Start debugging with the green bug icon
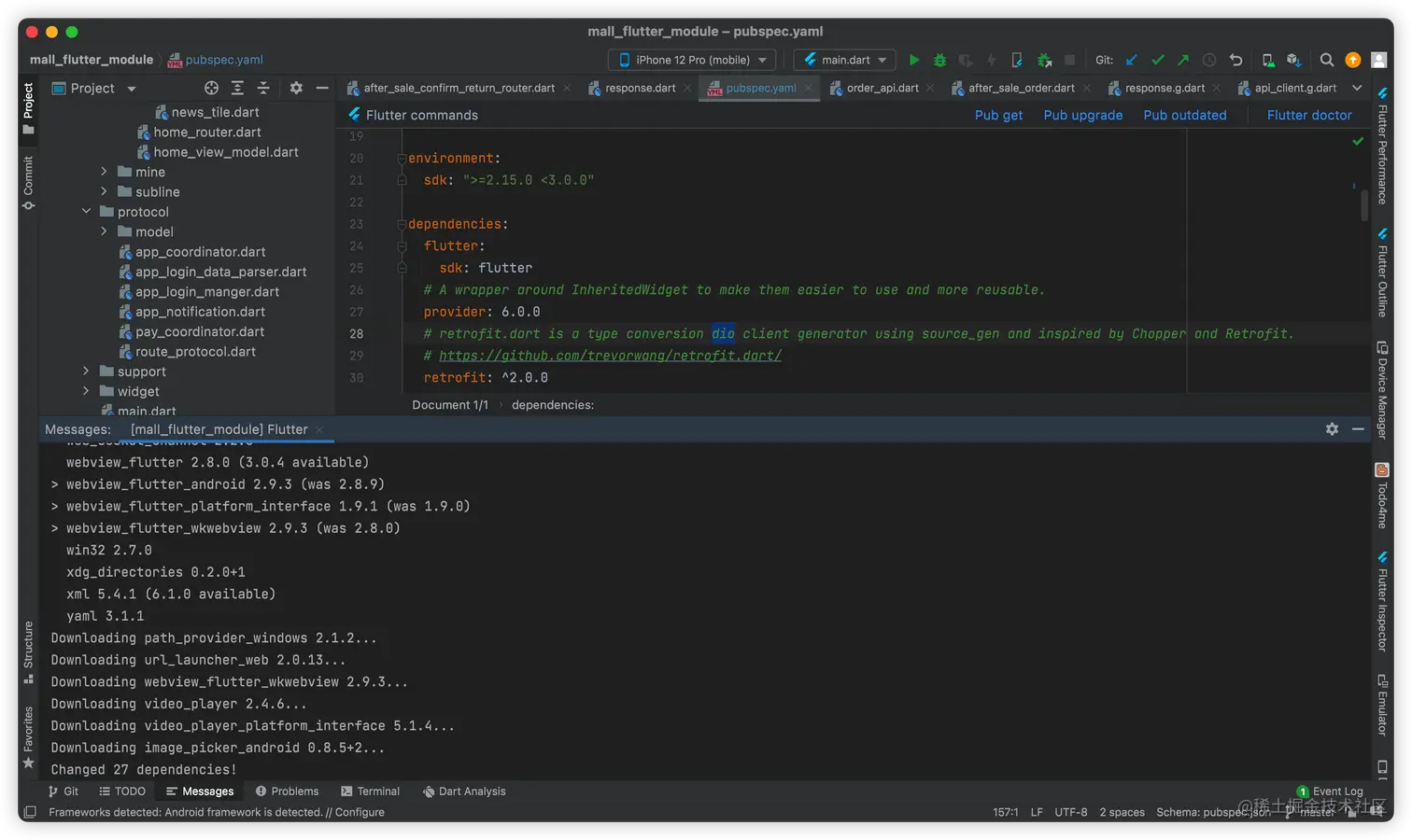The height and width of the screenshot is (840, 1412). point(939,60)
